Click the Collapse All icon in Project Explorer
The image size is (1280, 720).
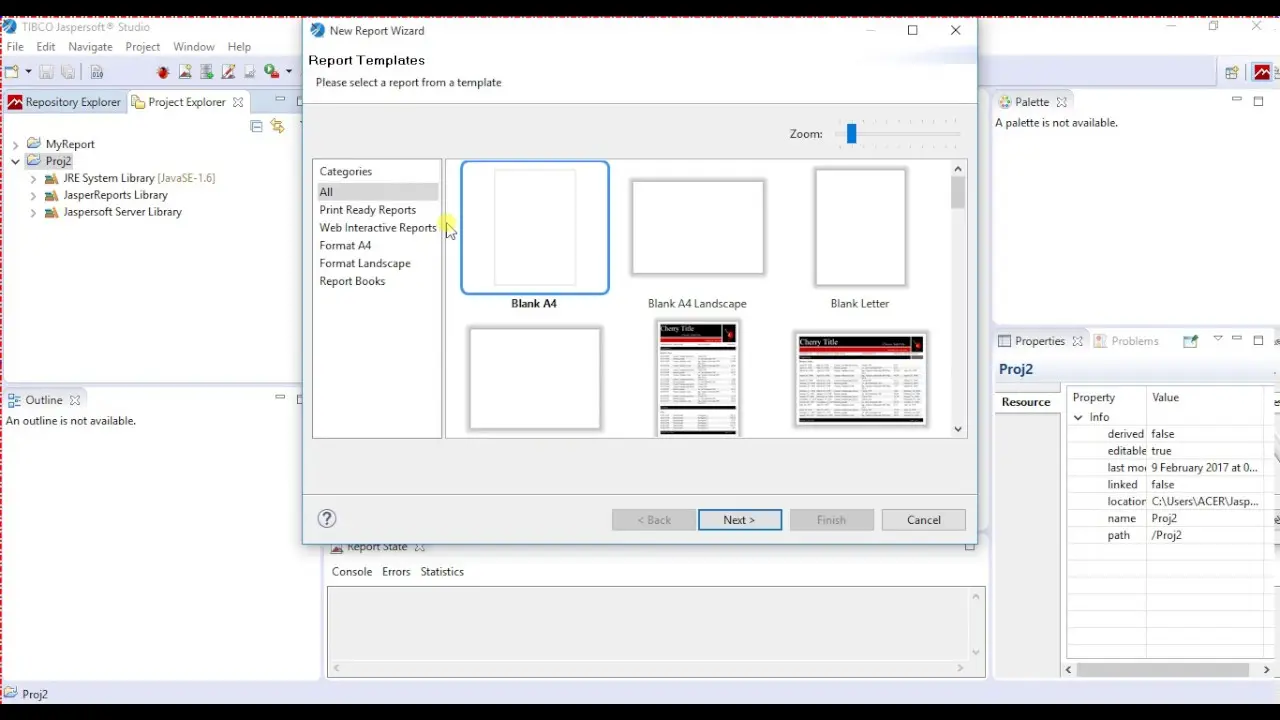click(x=257, y=126)
